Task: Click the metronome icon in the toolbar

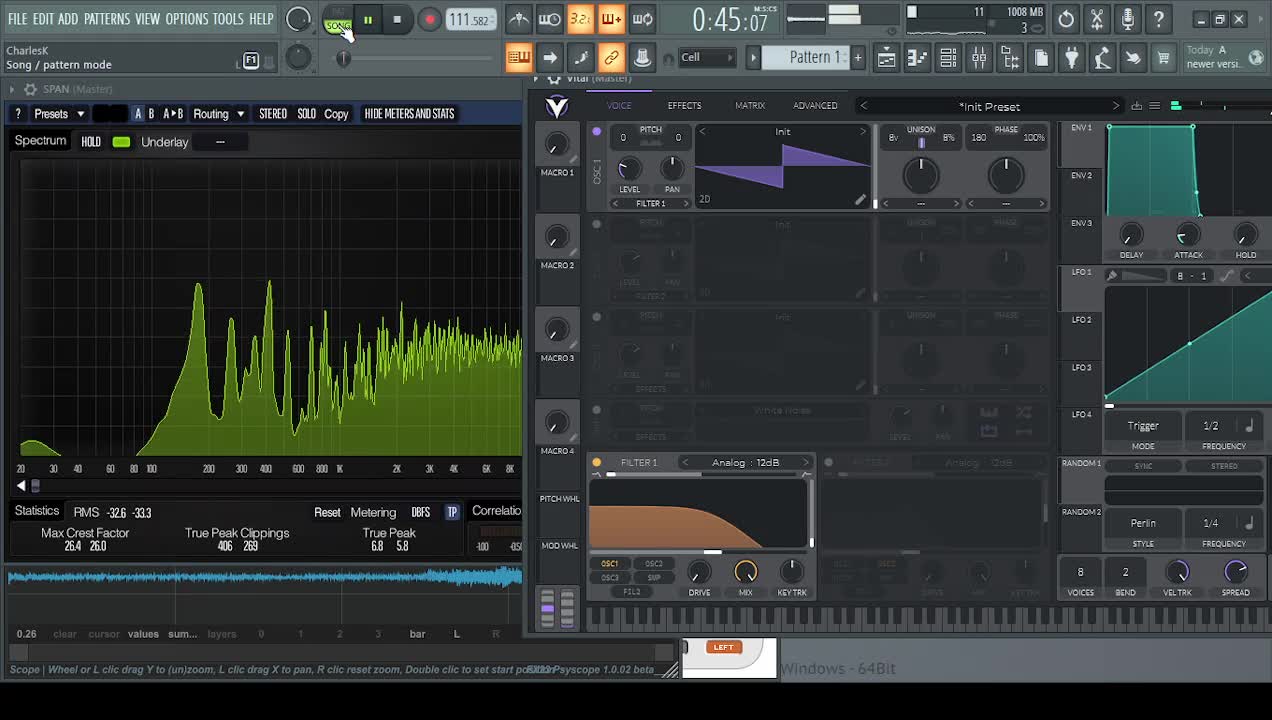Action: 519,19
